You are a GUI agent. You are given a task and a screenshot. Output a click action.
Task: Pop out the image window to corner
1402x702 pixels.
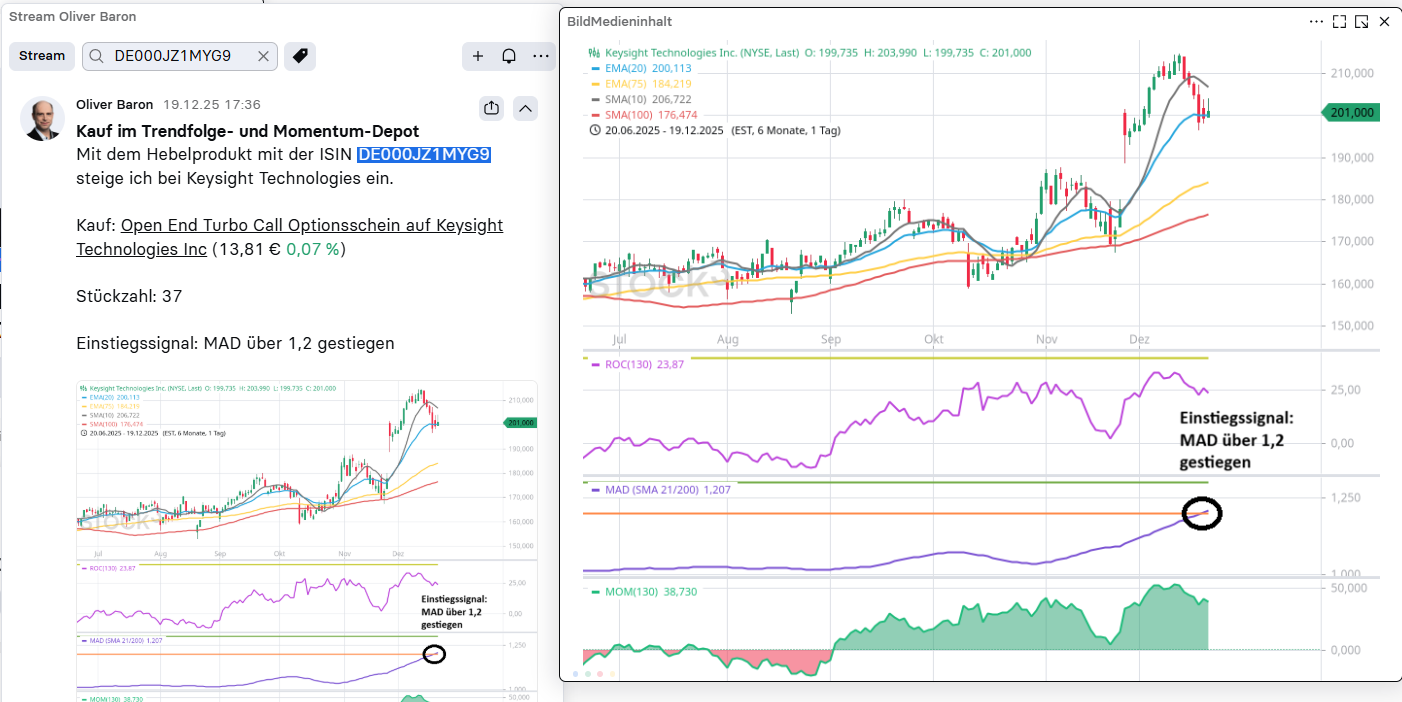pyautogui.click(x=1361, y=21)
